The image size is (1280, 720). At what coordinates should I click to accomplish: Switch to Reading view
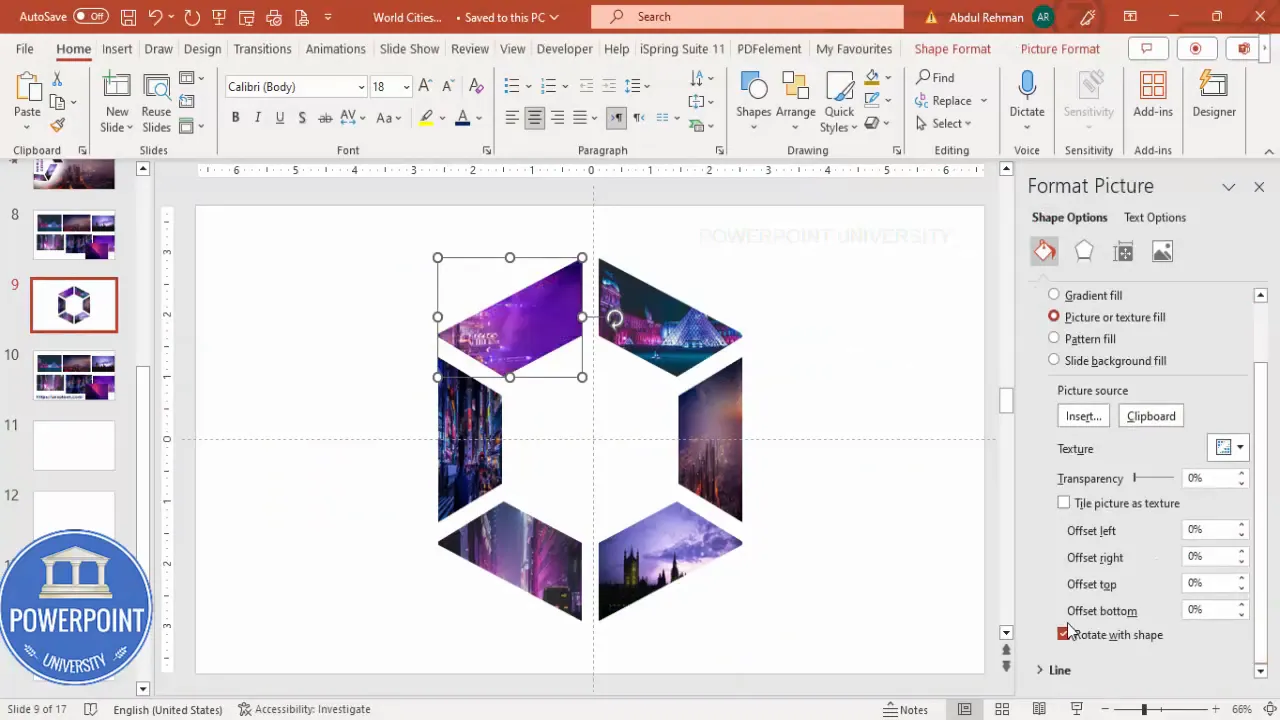(x=1039, y=709)
